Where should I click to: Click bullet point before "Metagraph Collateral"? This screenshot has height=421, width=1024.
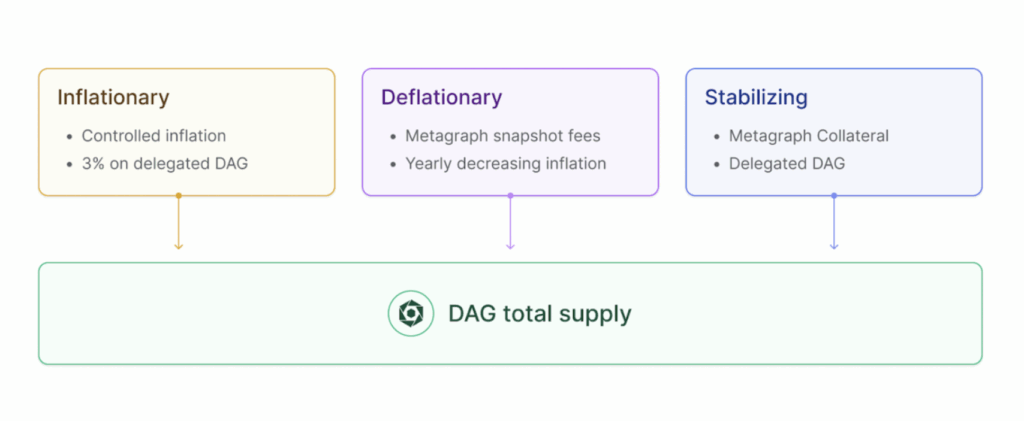point(716,137)
